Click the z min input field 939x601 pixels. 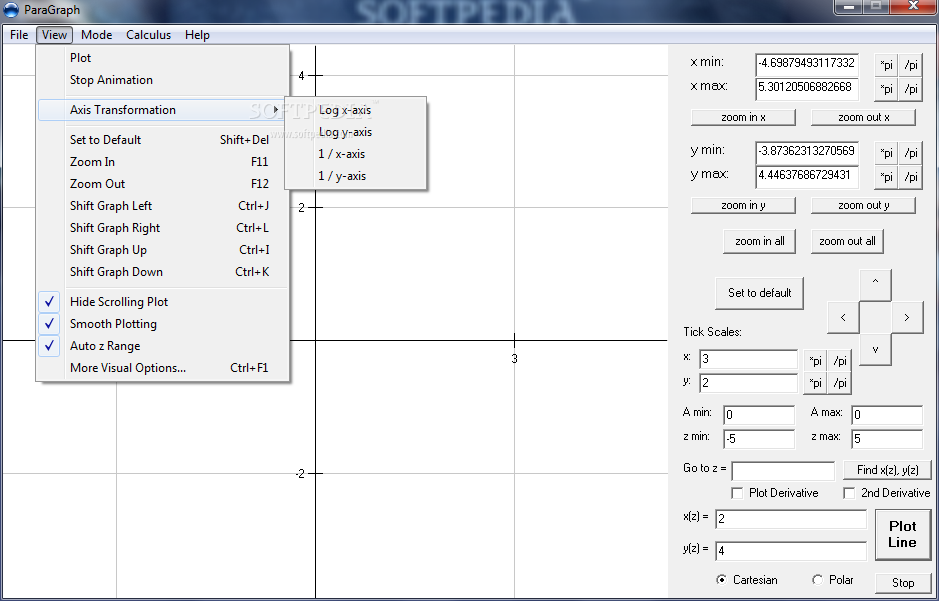point(759,439)
